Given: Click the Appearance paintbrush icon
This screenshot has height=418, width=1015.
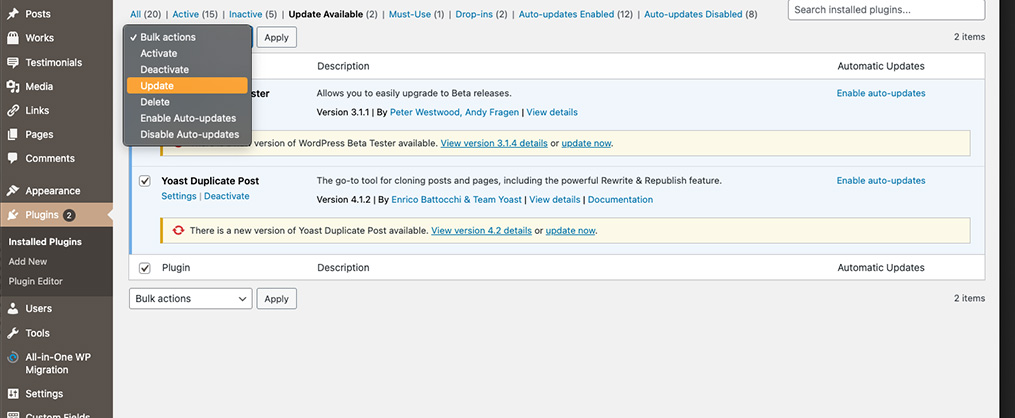Looking at the screenshot, I should coord(12,191).
